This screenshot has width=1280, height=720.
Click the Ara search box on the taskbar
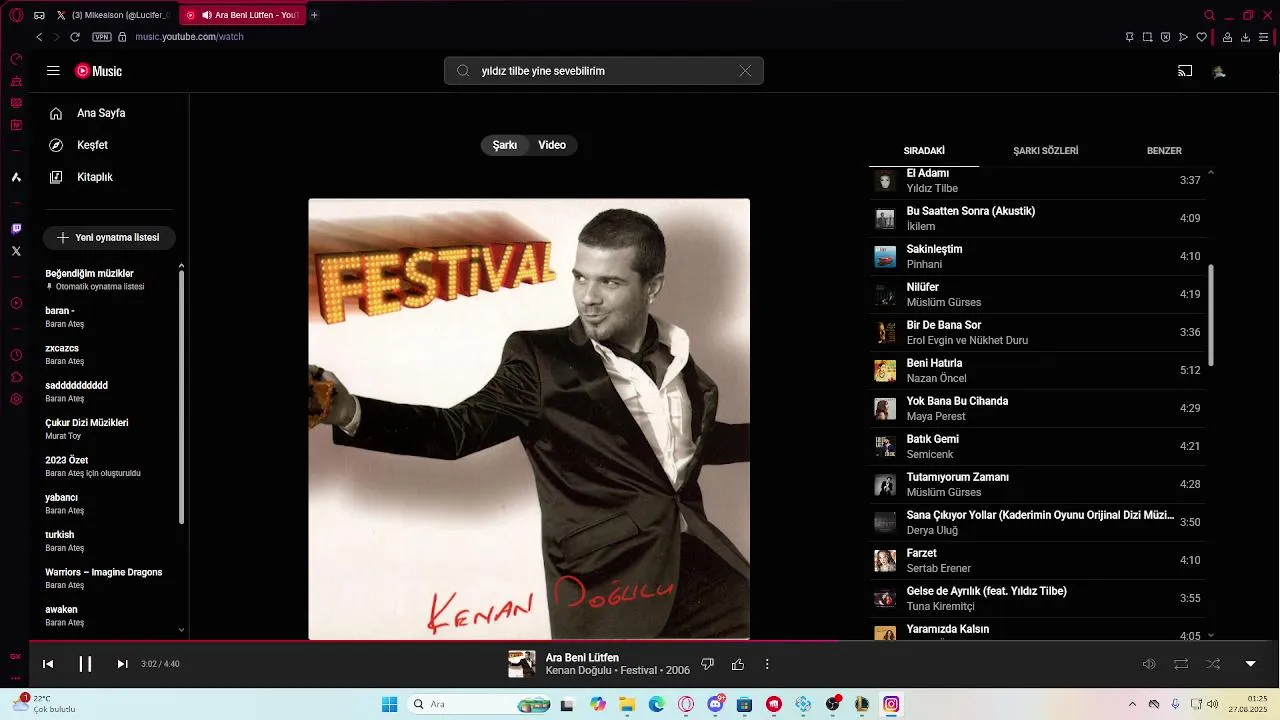tap(480, 704)
